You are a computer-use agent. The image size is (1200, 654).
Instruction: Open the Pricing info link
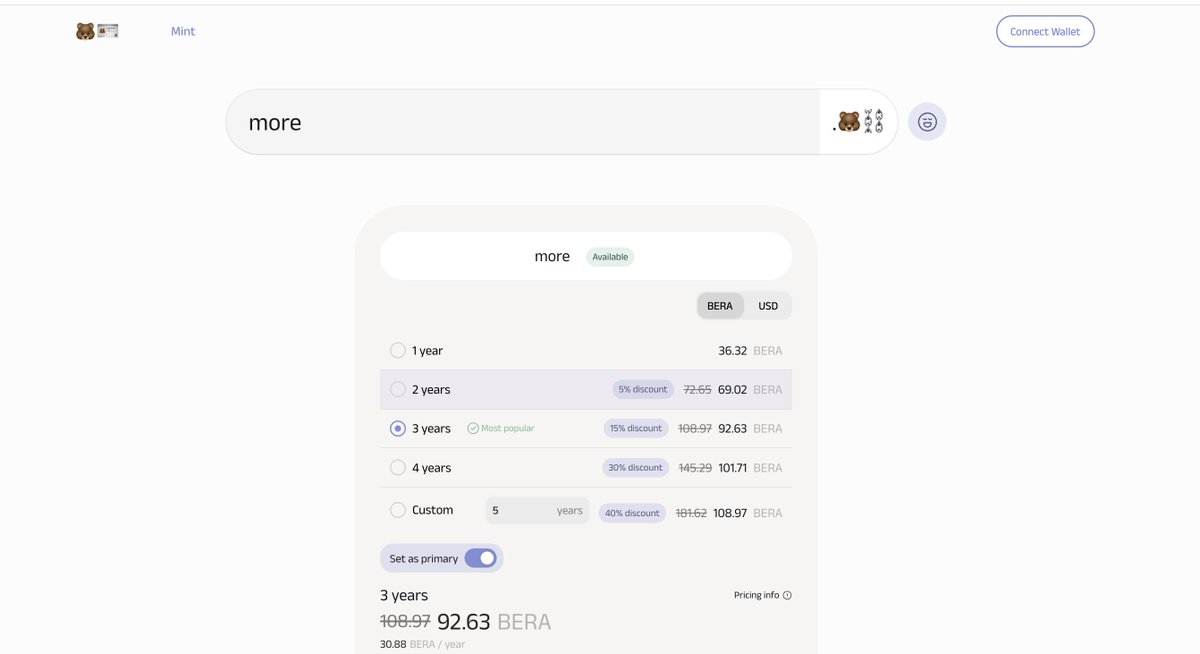pyautogui.click(x=763, y=595)
